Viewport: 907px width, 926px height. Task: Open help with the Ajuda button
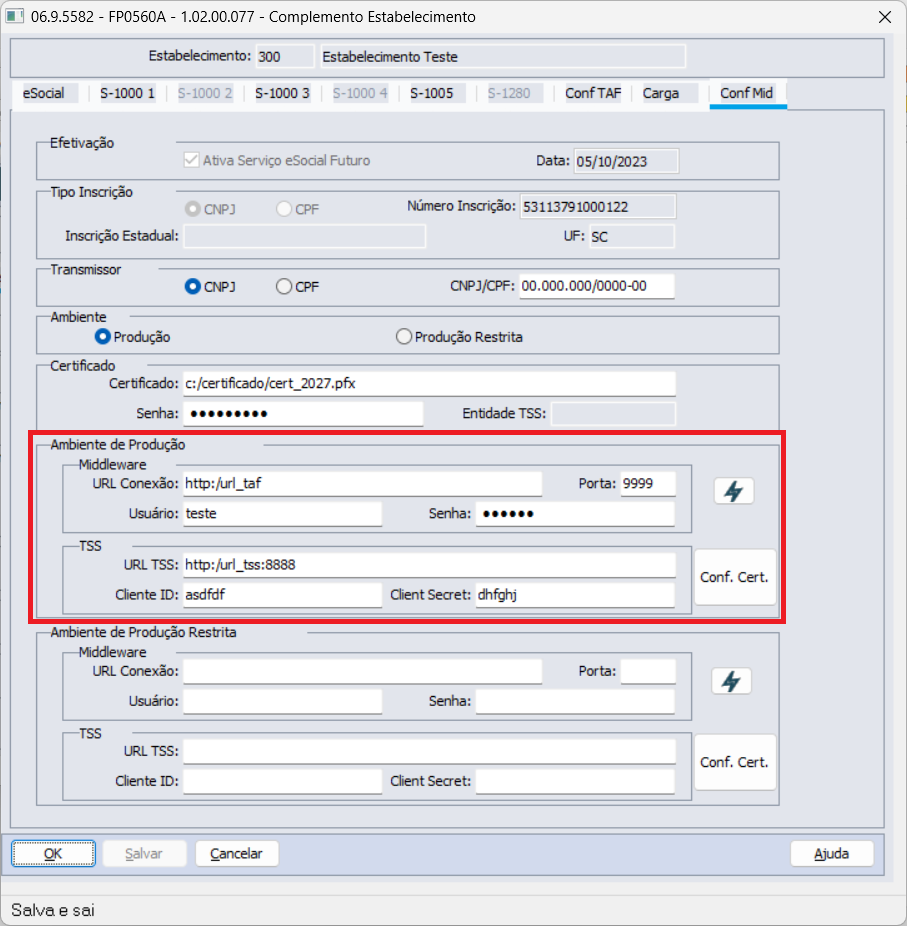(x=831, y=853)
